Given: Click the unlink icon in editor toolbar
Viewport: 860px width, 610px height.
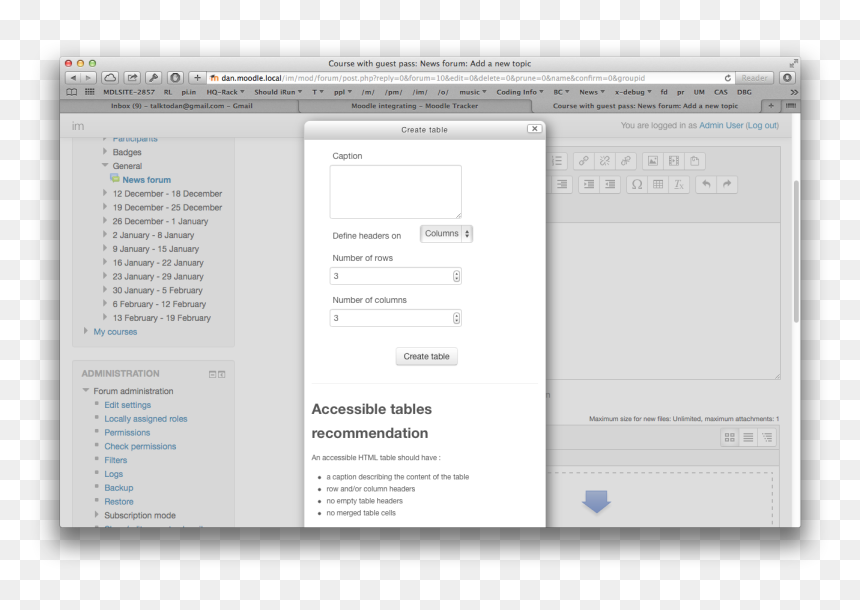Looking at the screenshot, I should (604, 161).
